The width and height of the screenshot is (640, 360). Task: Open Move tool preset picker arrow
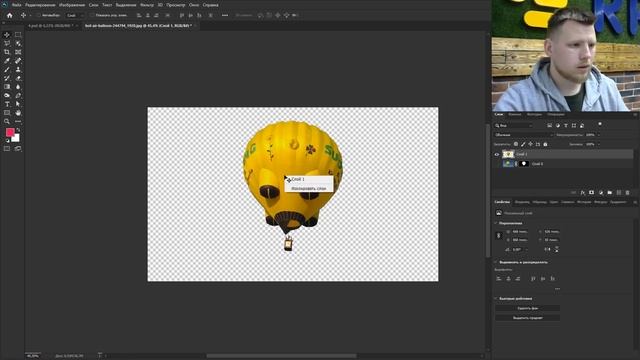coord(30,15)
